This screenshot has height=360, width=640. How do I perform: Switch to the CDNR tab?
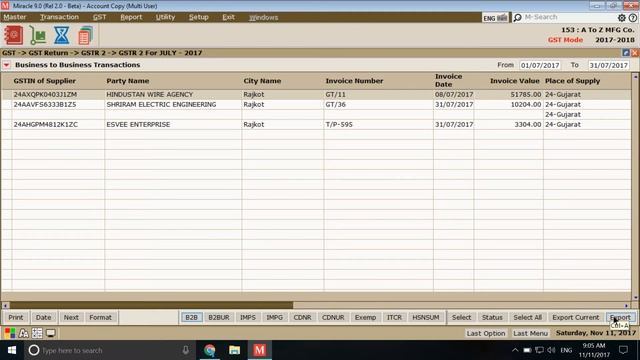pos(302,317)
